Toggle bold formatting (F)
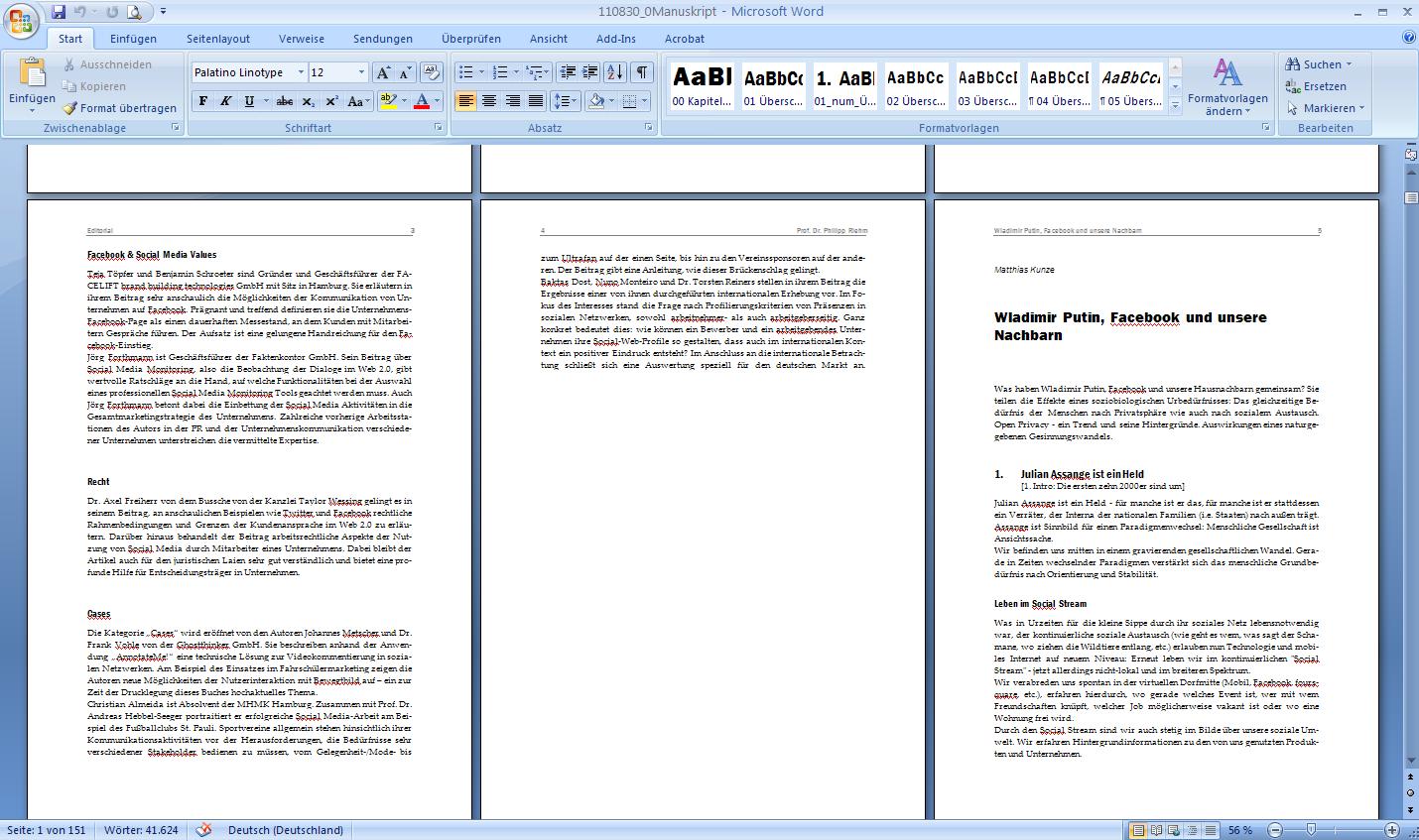Screen dimensions: 1419x840 click(203, 101)
